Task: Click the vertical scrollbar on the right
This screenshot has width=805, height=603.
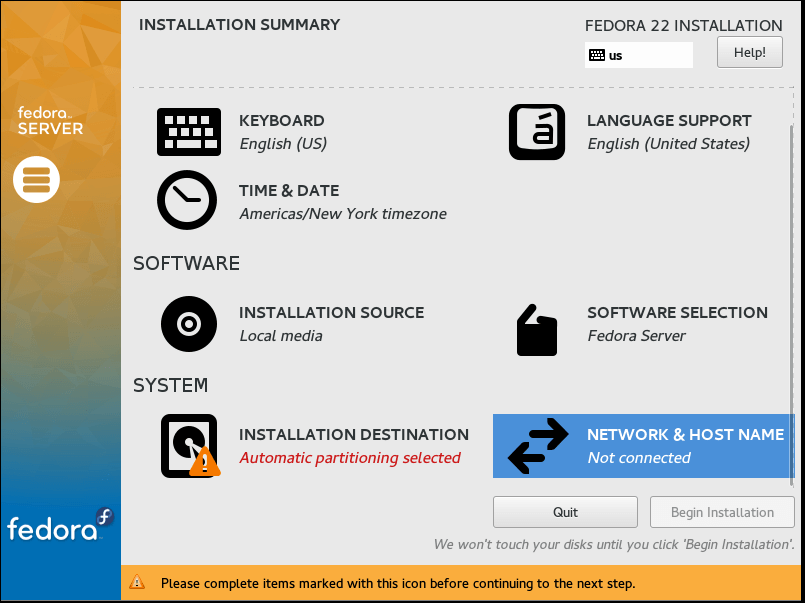Action: 791,306
